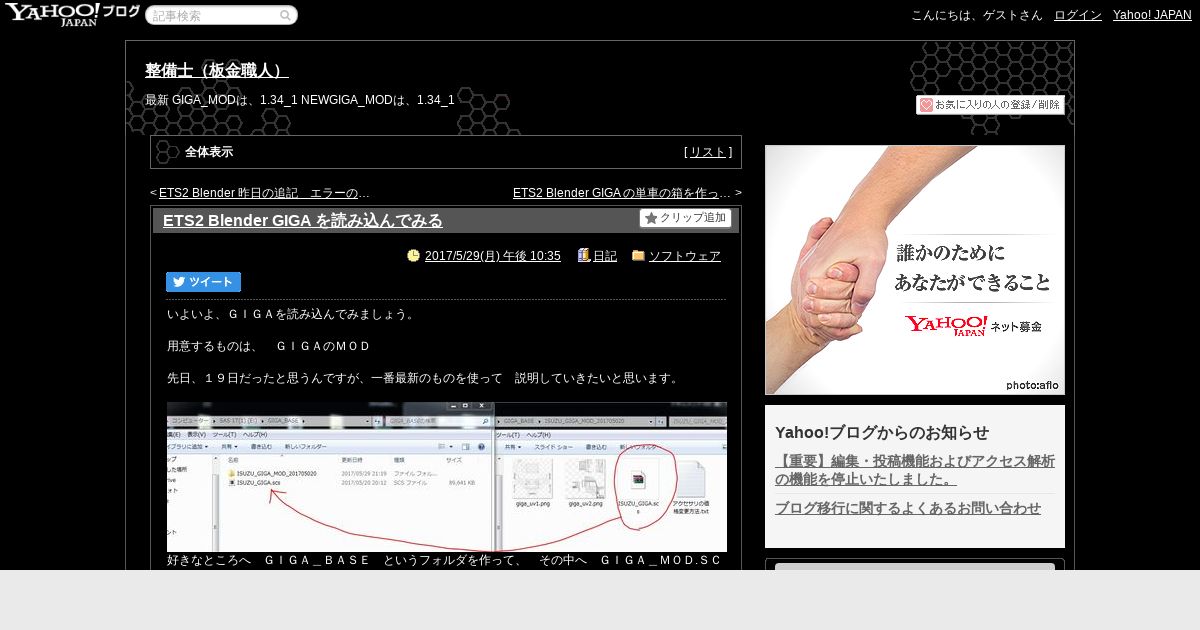Open blog title 整備士（板金職人）
This screenshot has height=630, width=1200.
coord(217,71)
